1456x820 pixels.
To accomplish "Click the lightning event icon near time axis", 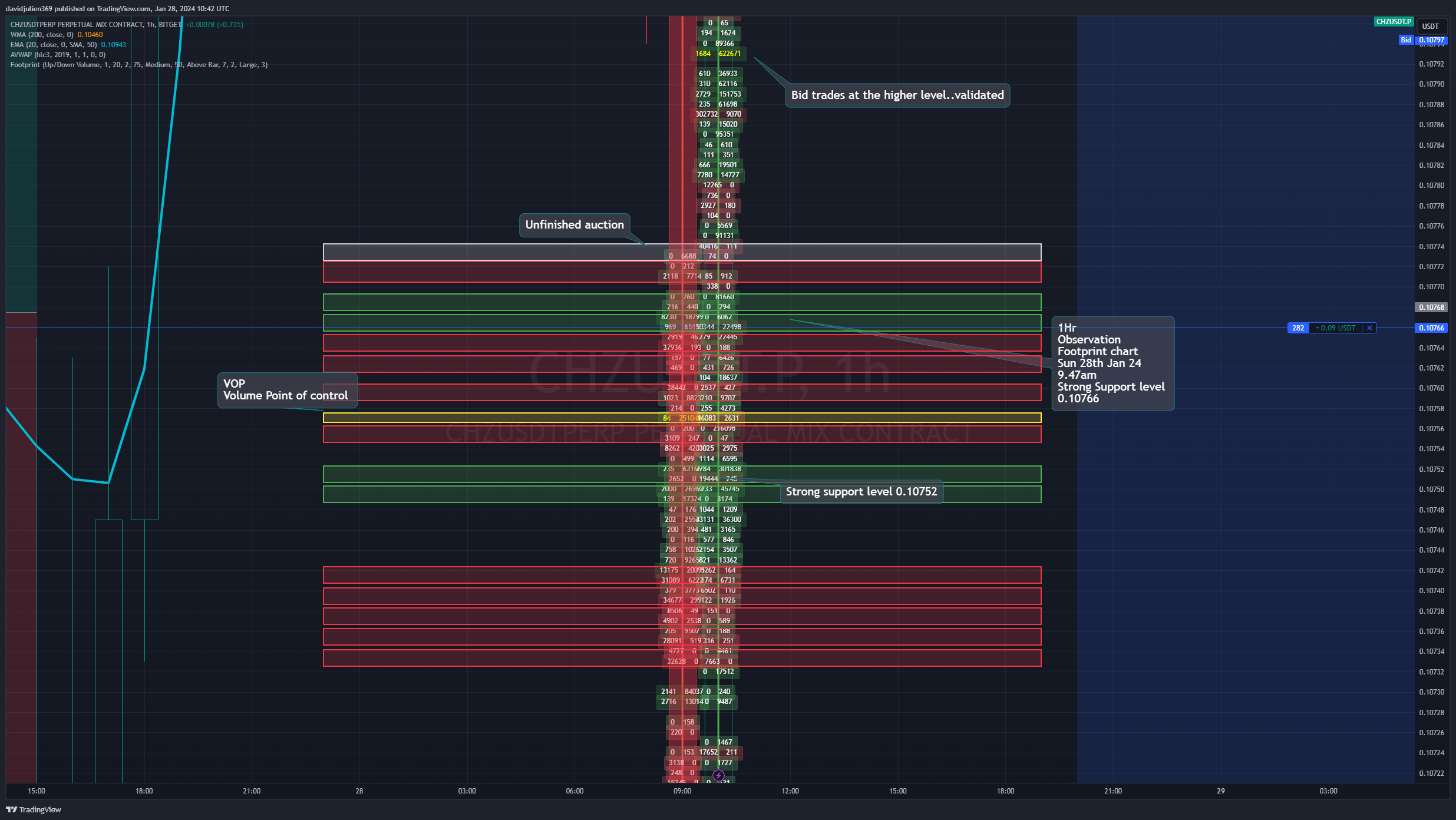I will pos(718,775).
